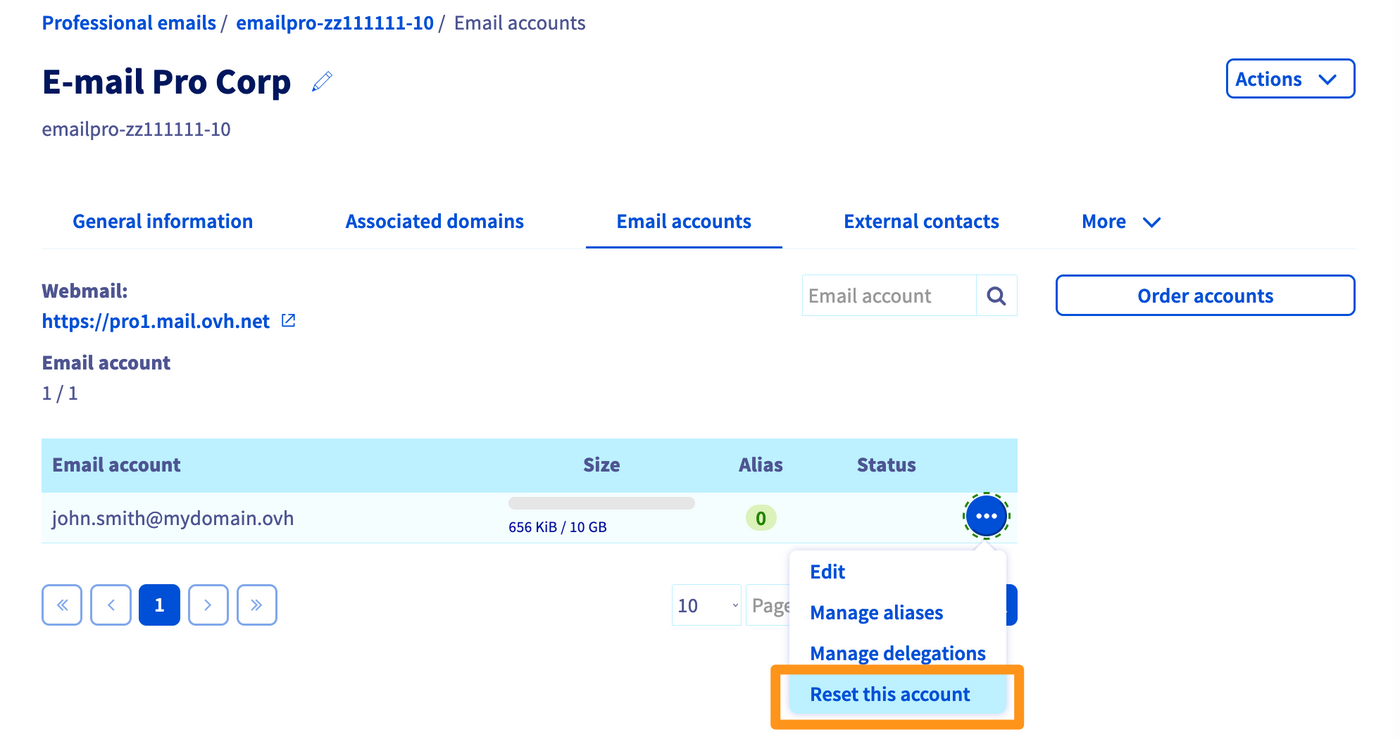Open the Associated domains tab
Screen dimensions: 1400x739
(434, 222)
